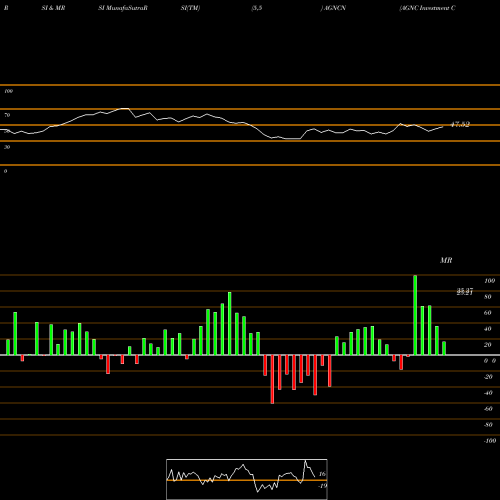
Task: Click the MR value 25.27 label
Action: (465, 292)
